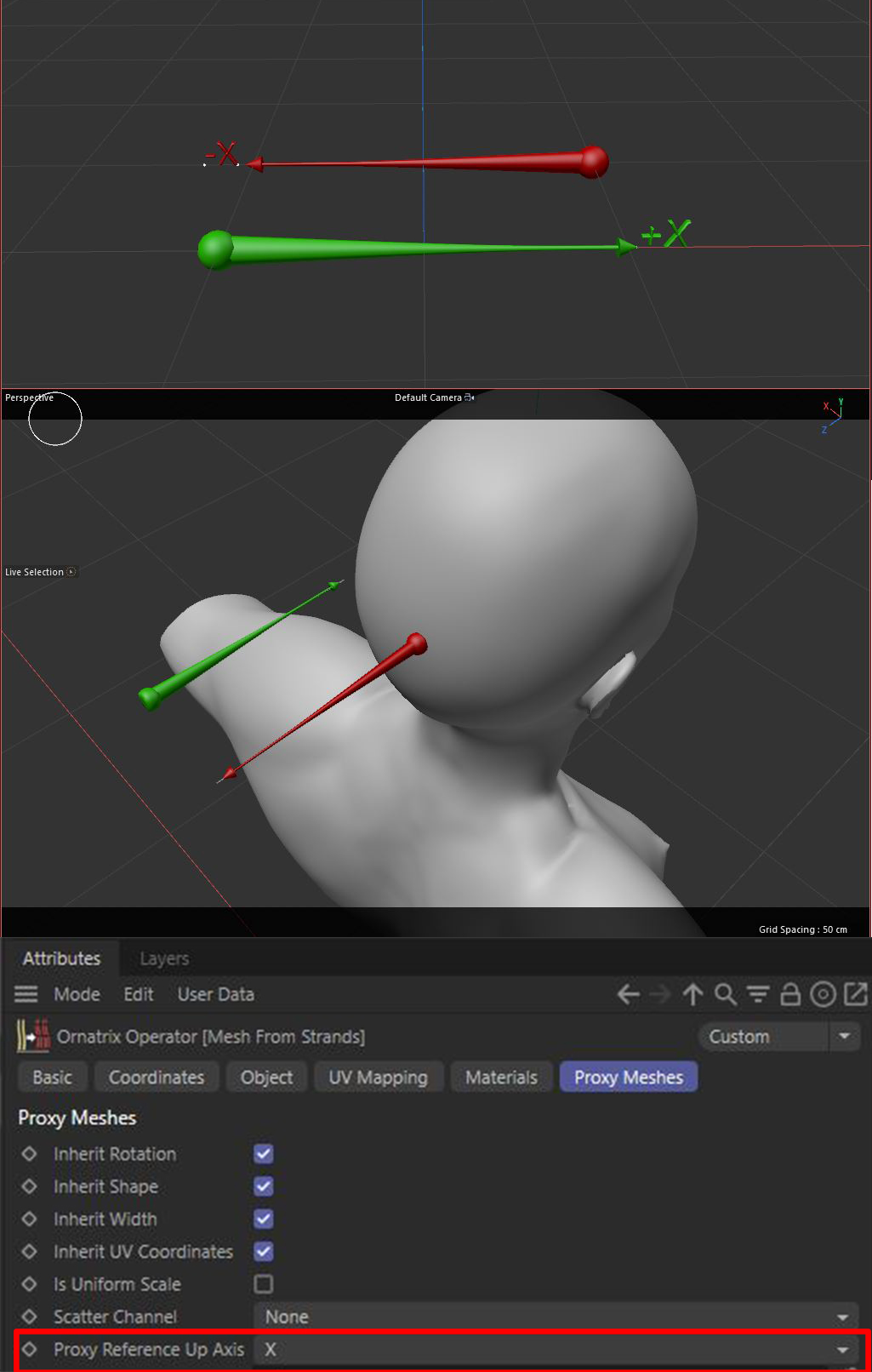Open the Custom preset dropdown
The image size is (872, 1372).
[778, 1037]
